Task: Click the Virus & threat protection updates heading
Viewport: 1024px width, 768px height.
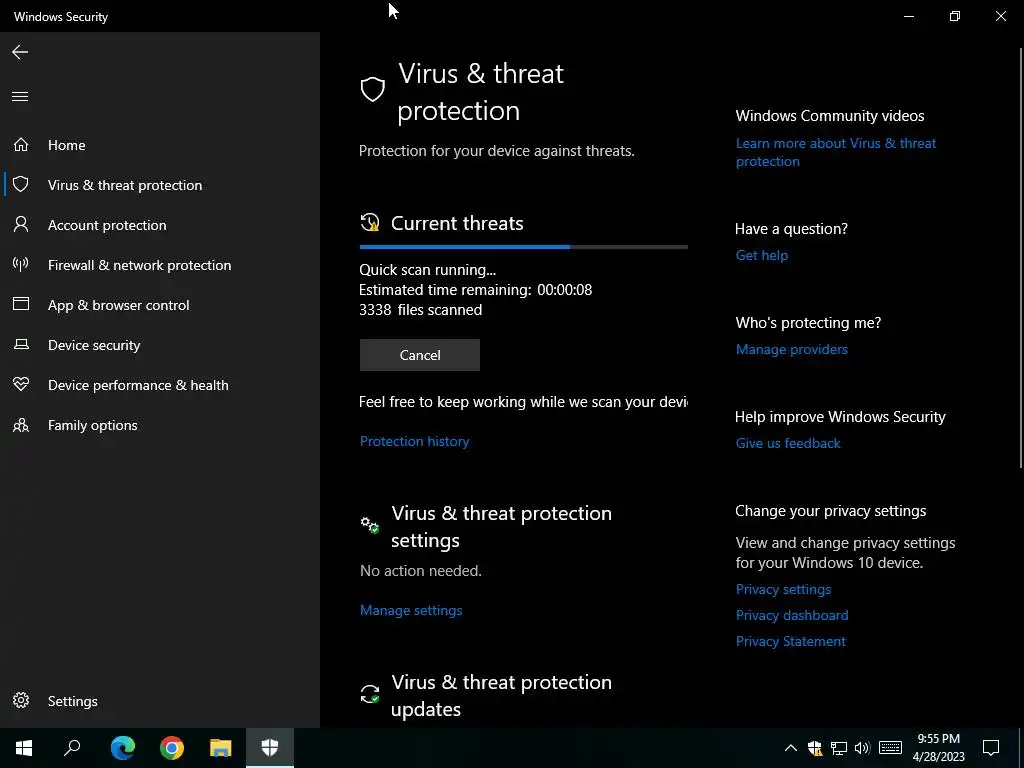Action: 502,696
